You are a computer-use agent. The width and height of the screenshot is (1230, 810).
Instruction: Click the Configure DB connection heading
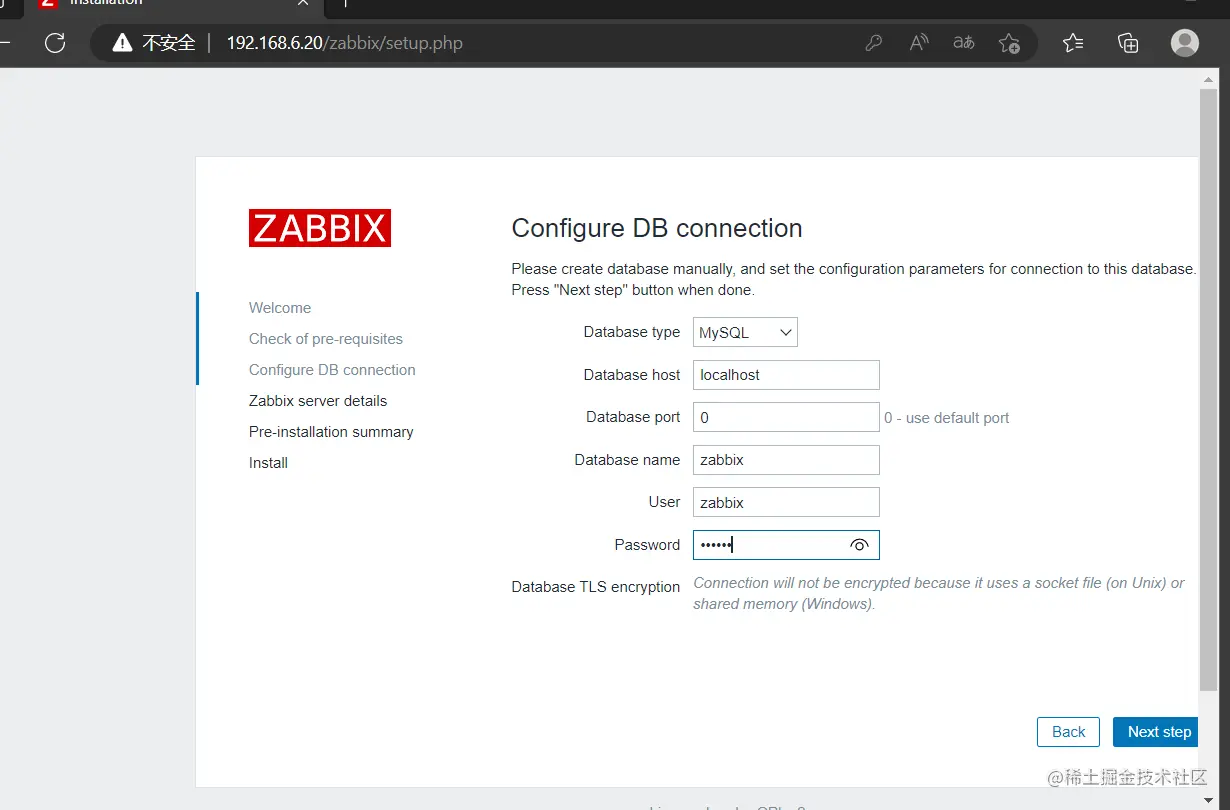click(657, 228)
